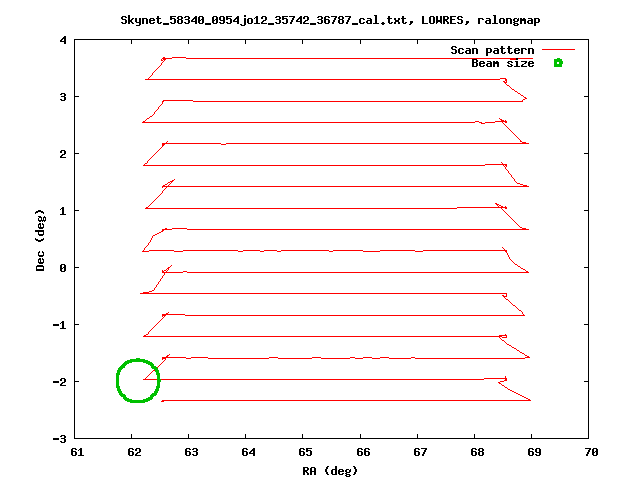Click the large green beam circle
The image size is (640, 480).
tap(138, 380)
